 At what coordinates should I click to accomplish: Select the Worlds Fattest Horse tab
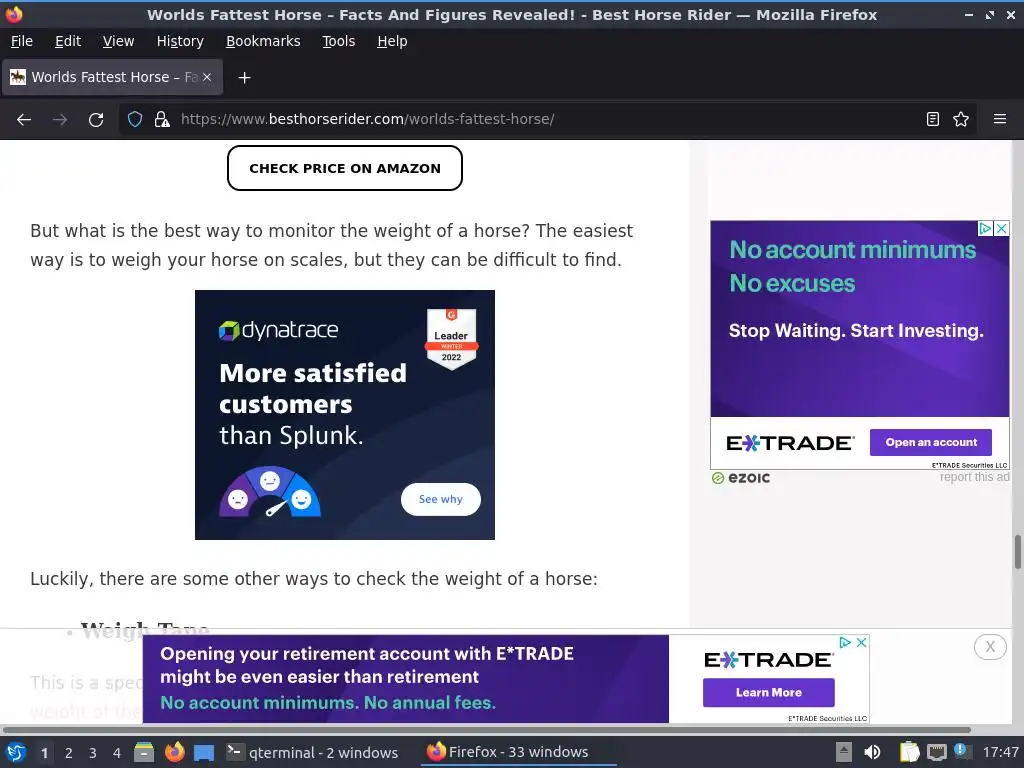(112, 77)
